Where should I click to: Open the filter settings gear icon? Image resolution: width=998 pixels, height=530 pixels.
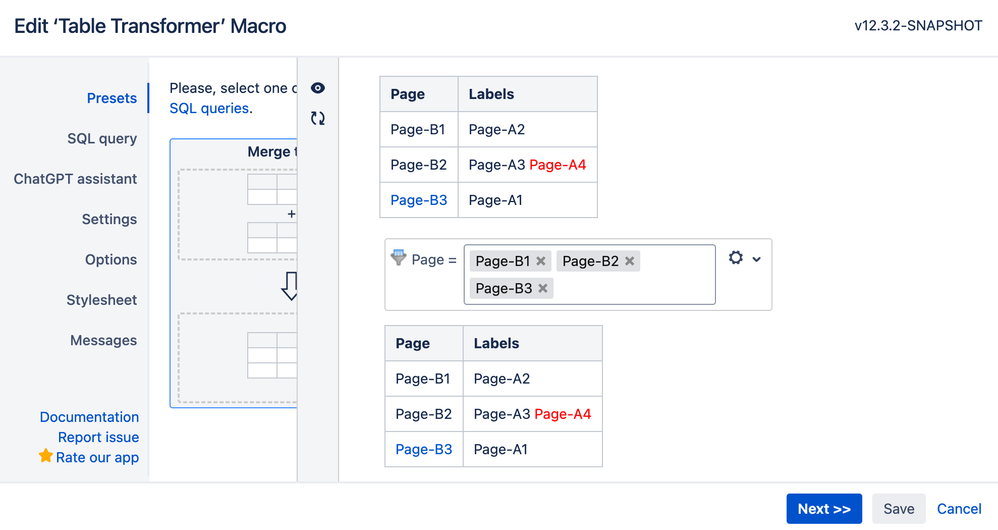point(736,258)
